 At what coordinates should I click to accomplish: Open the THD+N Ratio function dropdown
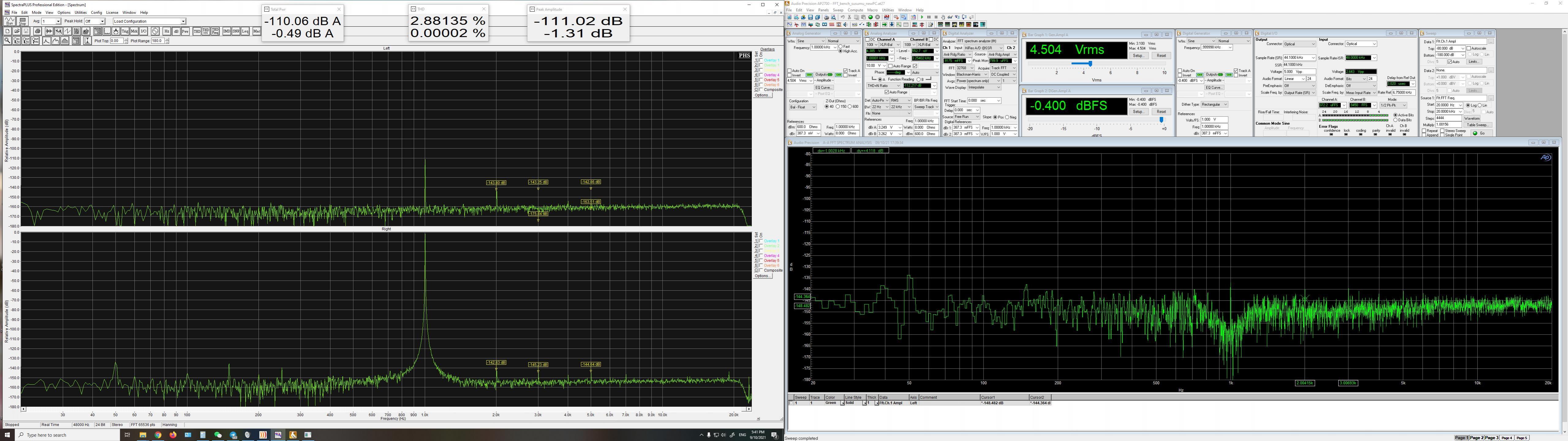tap(884, 86)
